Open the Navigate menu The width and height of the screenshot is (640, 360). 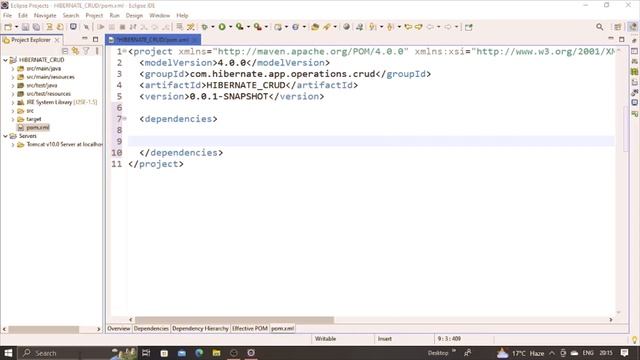tap(45, 16)
